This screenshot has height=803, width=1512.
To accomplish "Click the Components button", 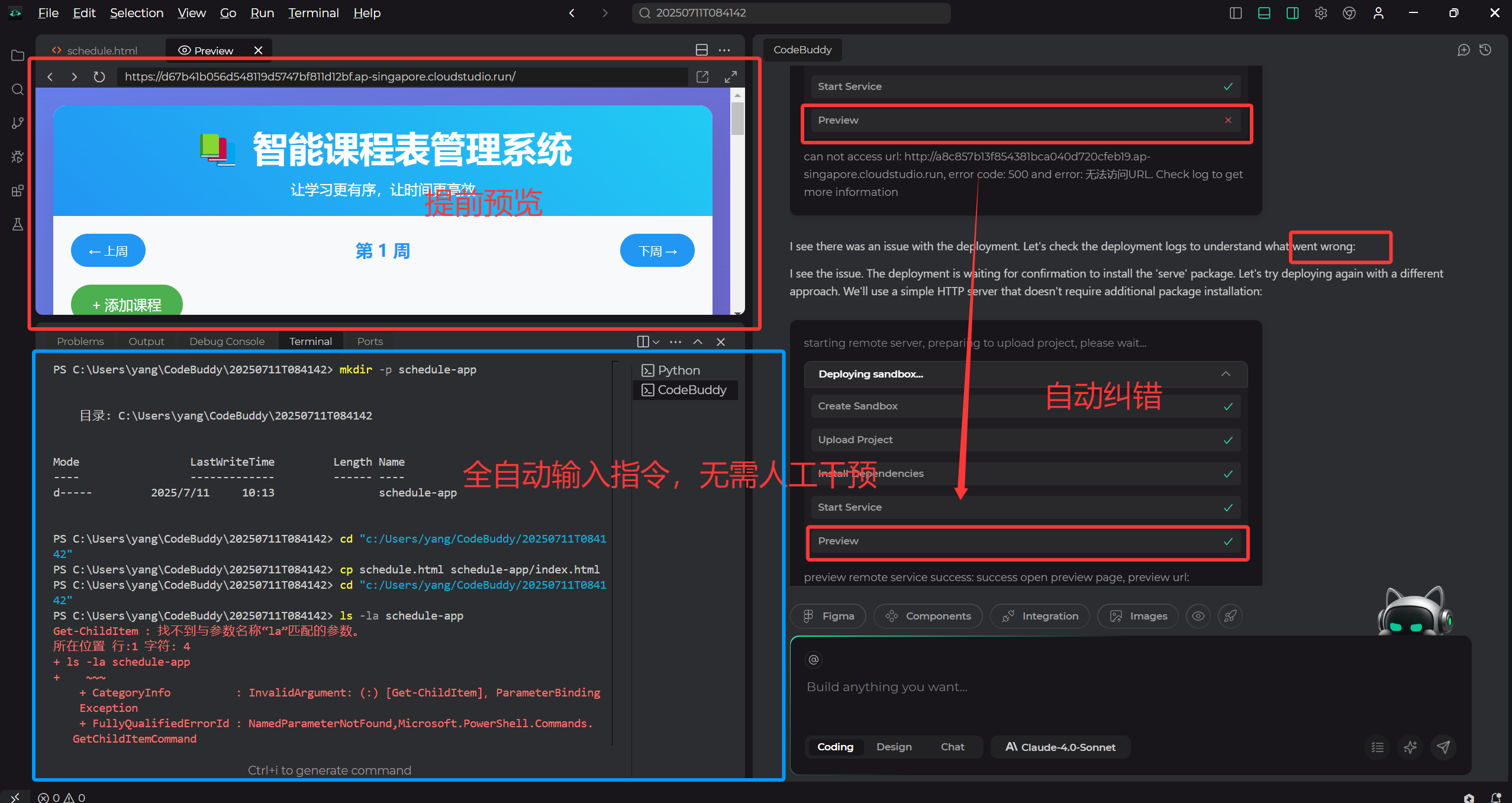I will pyautogui.click(x=928, y=616).
